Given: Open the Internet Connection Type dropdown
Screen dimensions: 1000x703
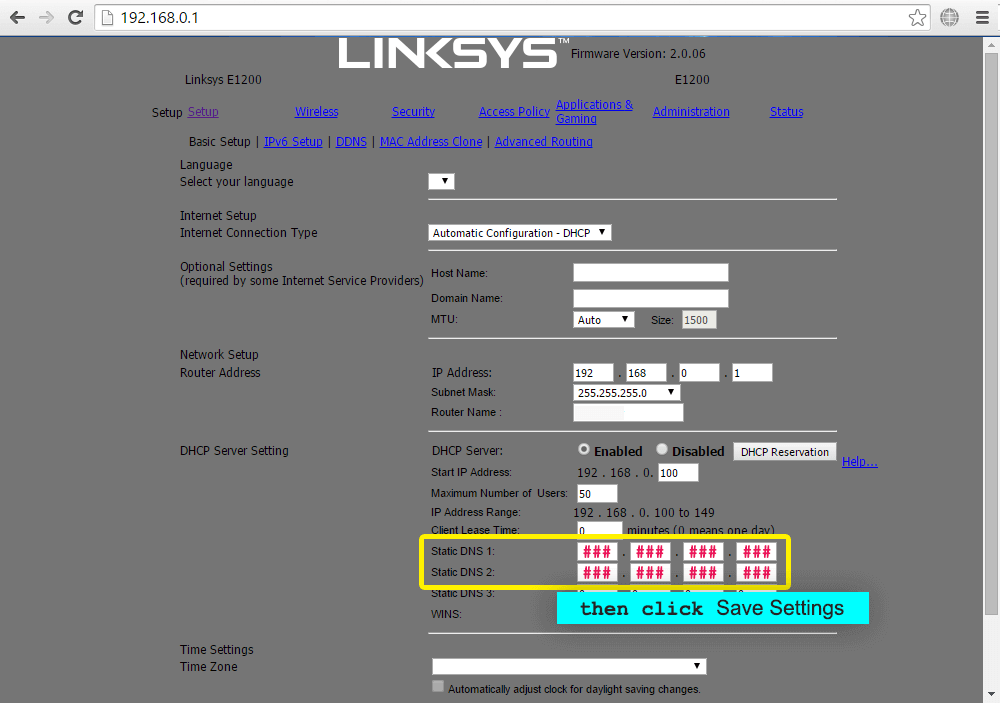Looking at the screenshot, I should (x=520, y=233).
